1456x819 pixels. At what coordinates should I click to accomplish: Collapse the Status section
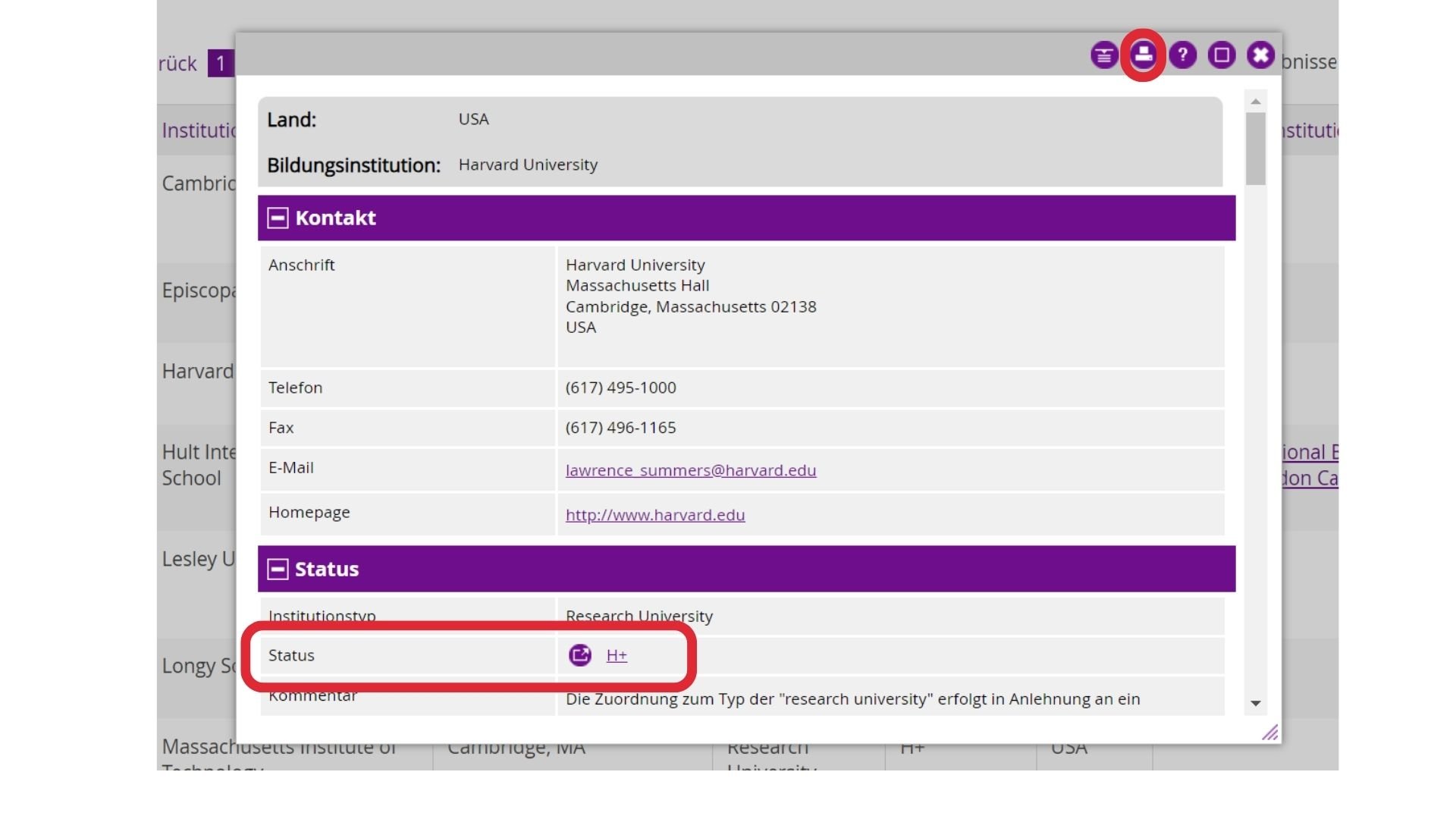pos(278,567)
